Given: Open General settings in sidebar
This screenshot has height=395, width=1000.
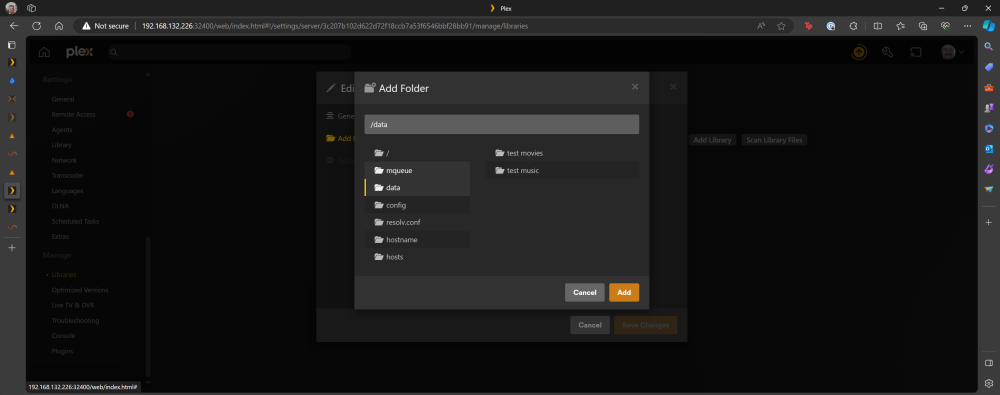Looking at the screenshot, I should 63,99.
